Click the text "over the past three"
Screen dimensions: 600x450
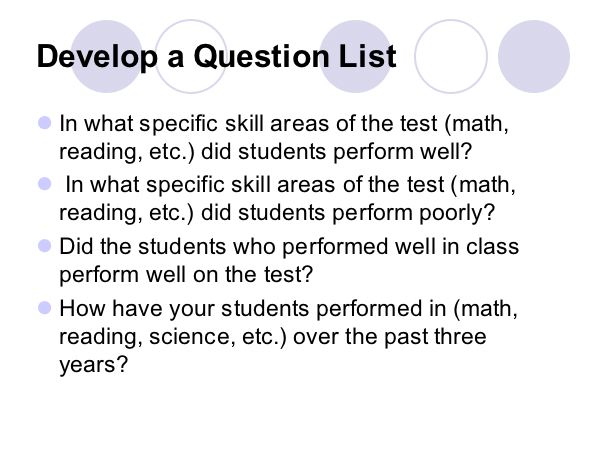[390, 336]
